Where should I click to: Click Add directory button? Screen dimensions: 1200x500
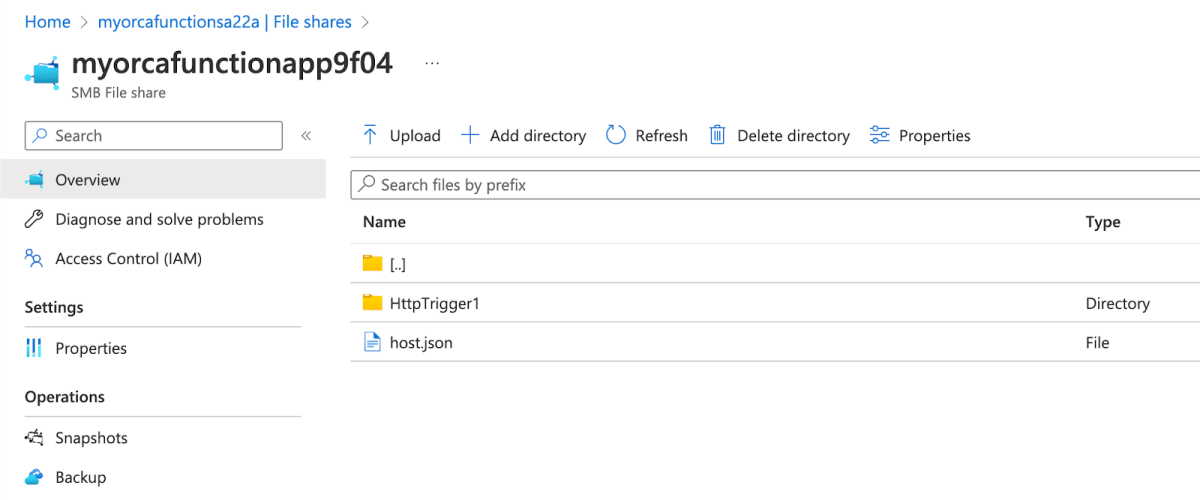523,135
